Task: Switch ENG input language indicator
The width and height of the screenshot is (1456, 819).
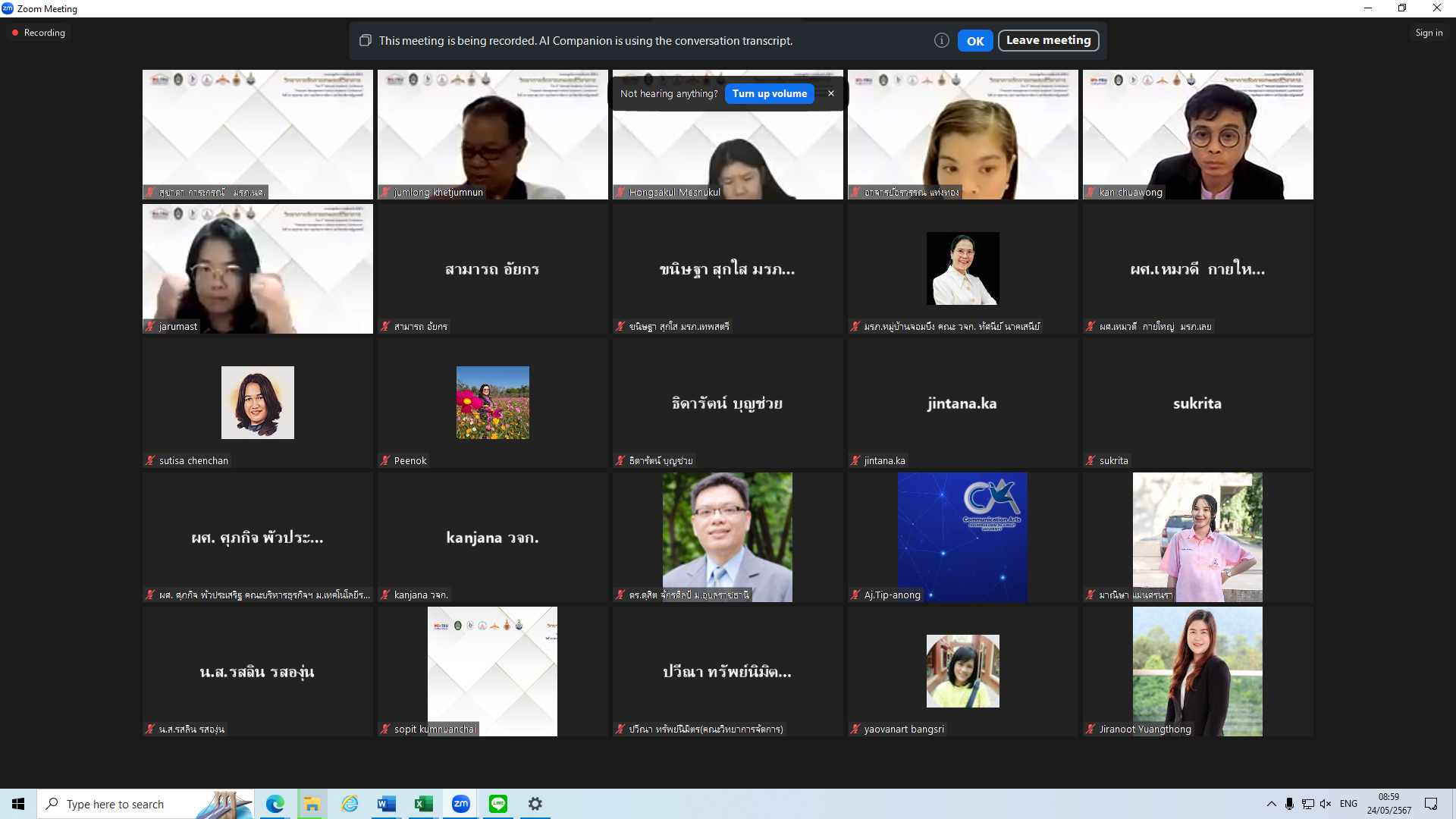Action: point(1348,804)
